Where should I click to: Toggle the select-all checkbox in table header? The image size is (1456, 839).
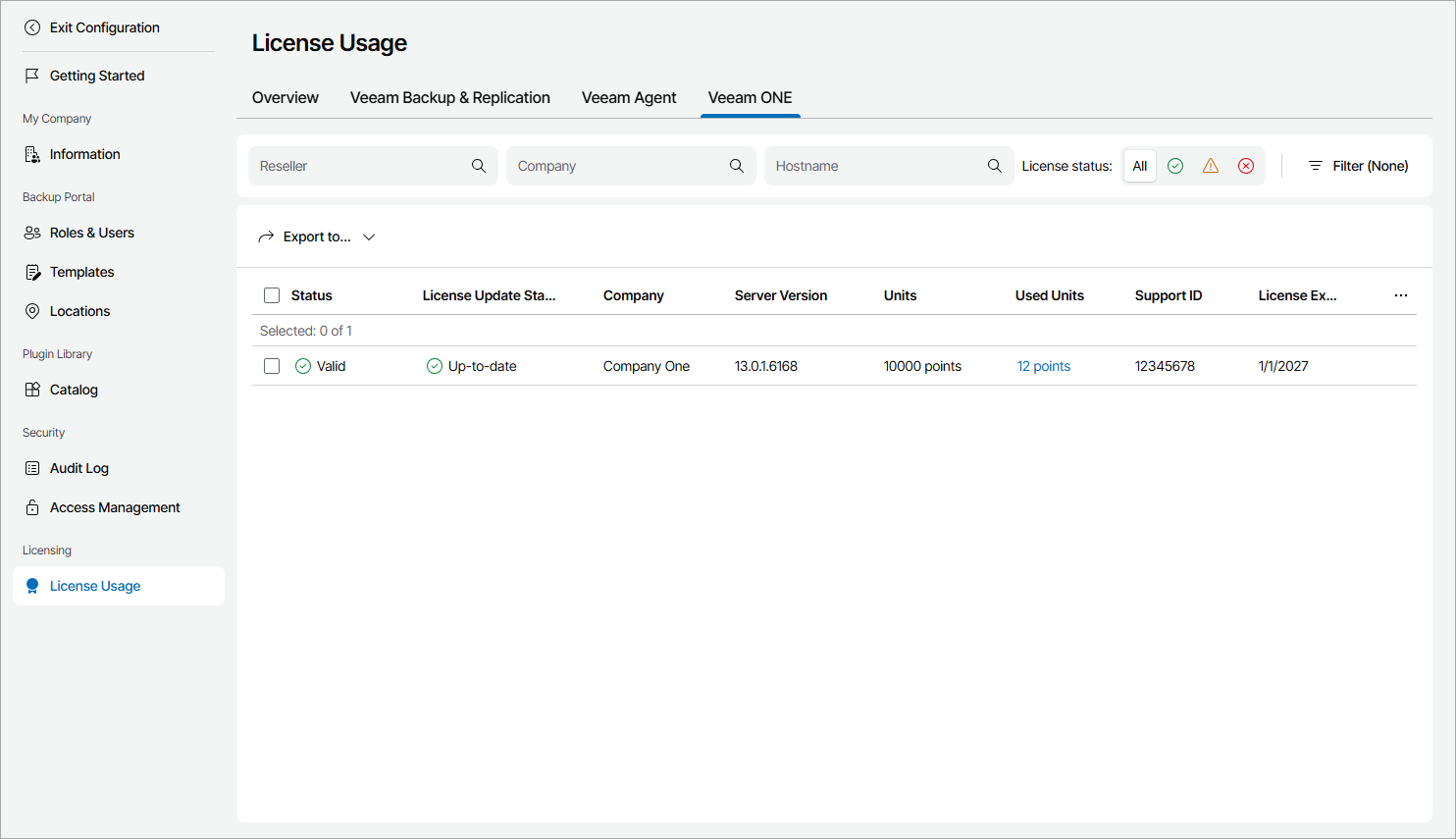(x=272, y=295)
